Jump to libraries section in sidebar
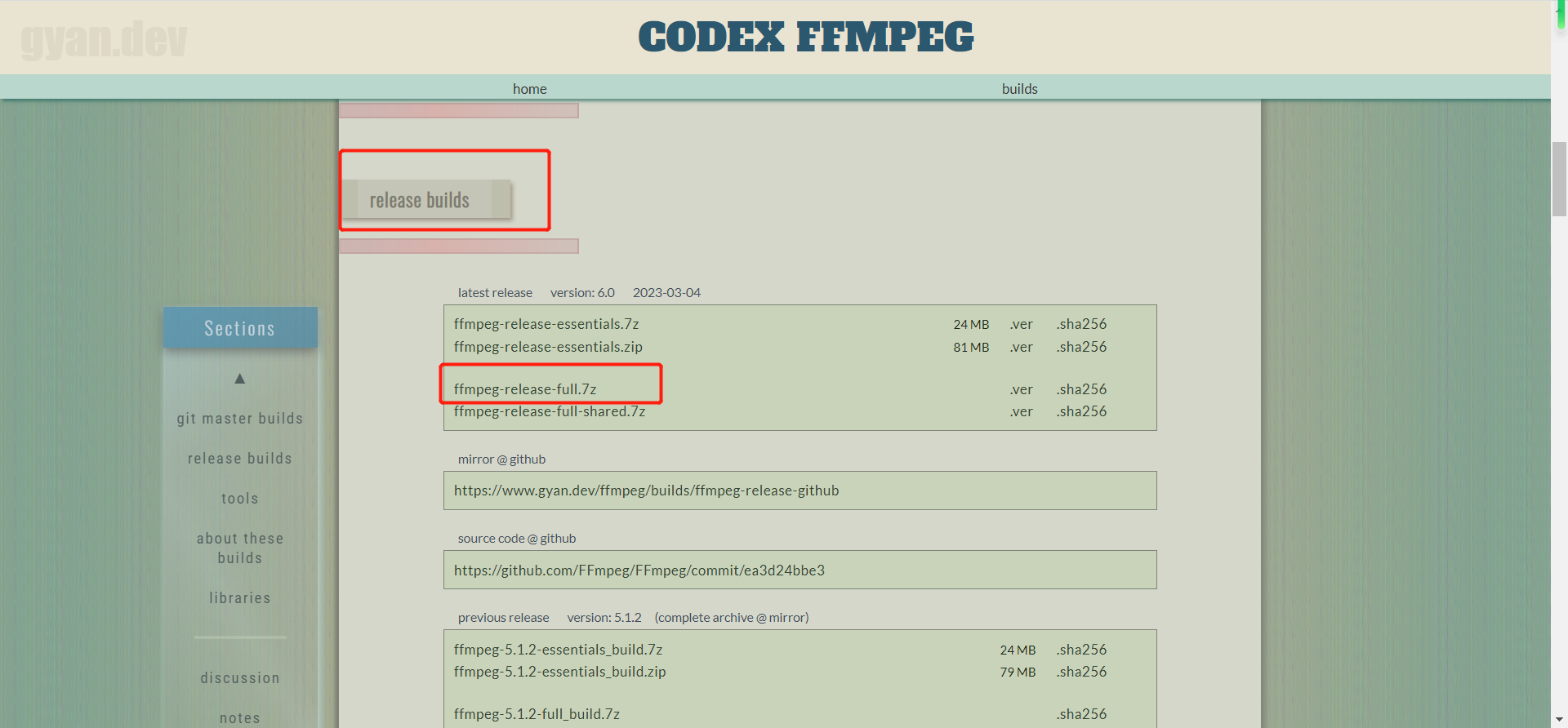 (240, 598)
